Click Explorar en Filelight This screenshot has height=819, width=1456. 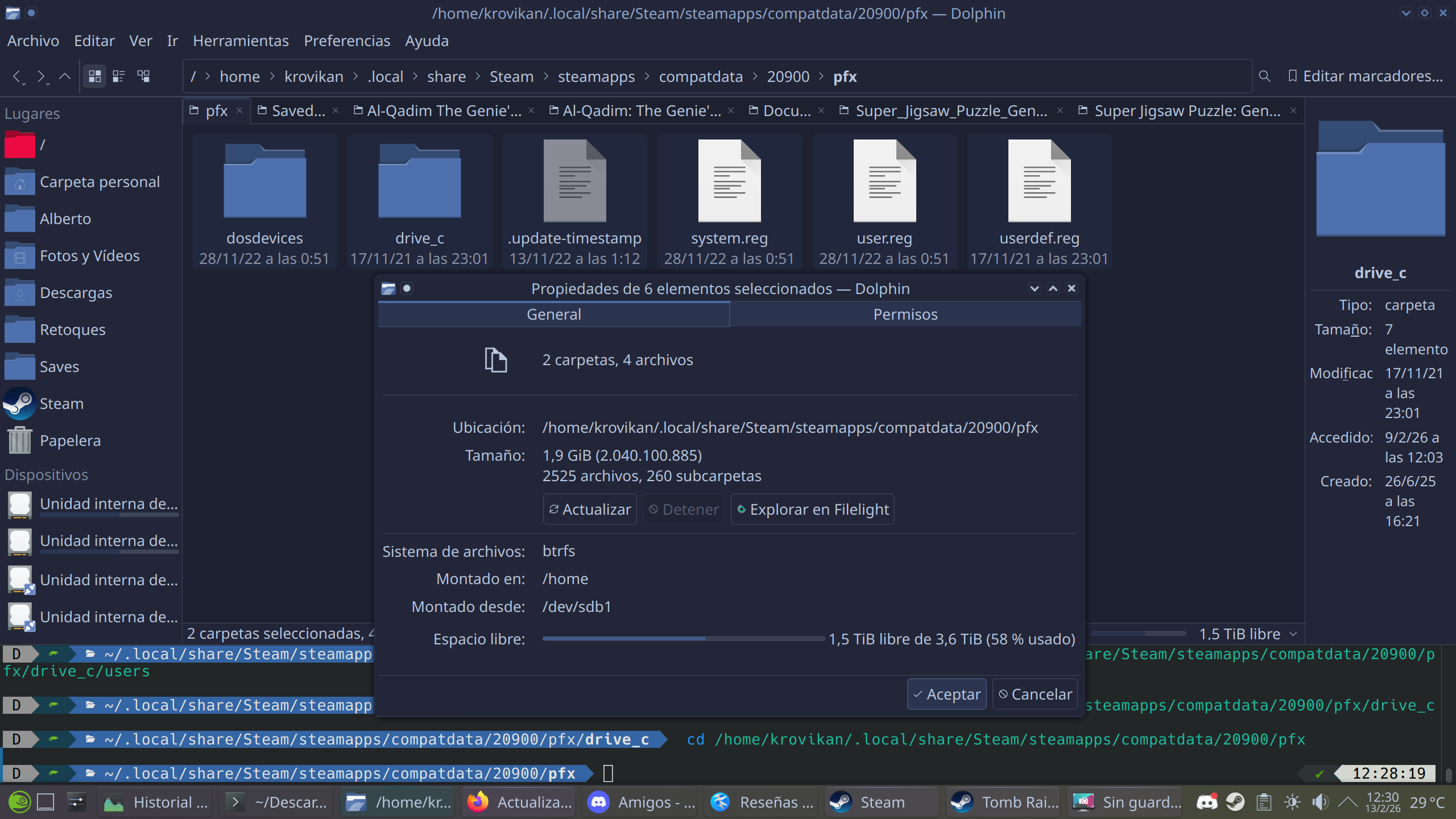[812, 510]
